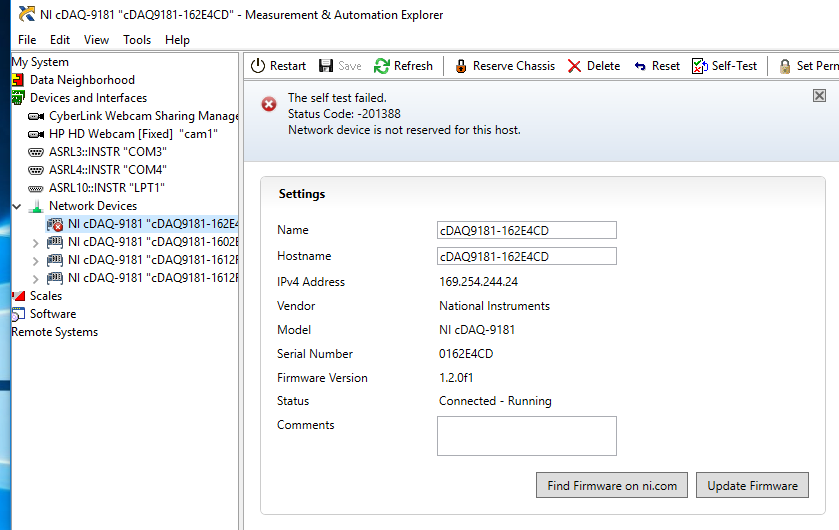The width and height of the screenshot is (839, 530).
Task: Click the Refresh toolbar label
Action: click(413, 66)
